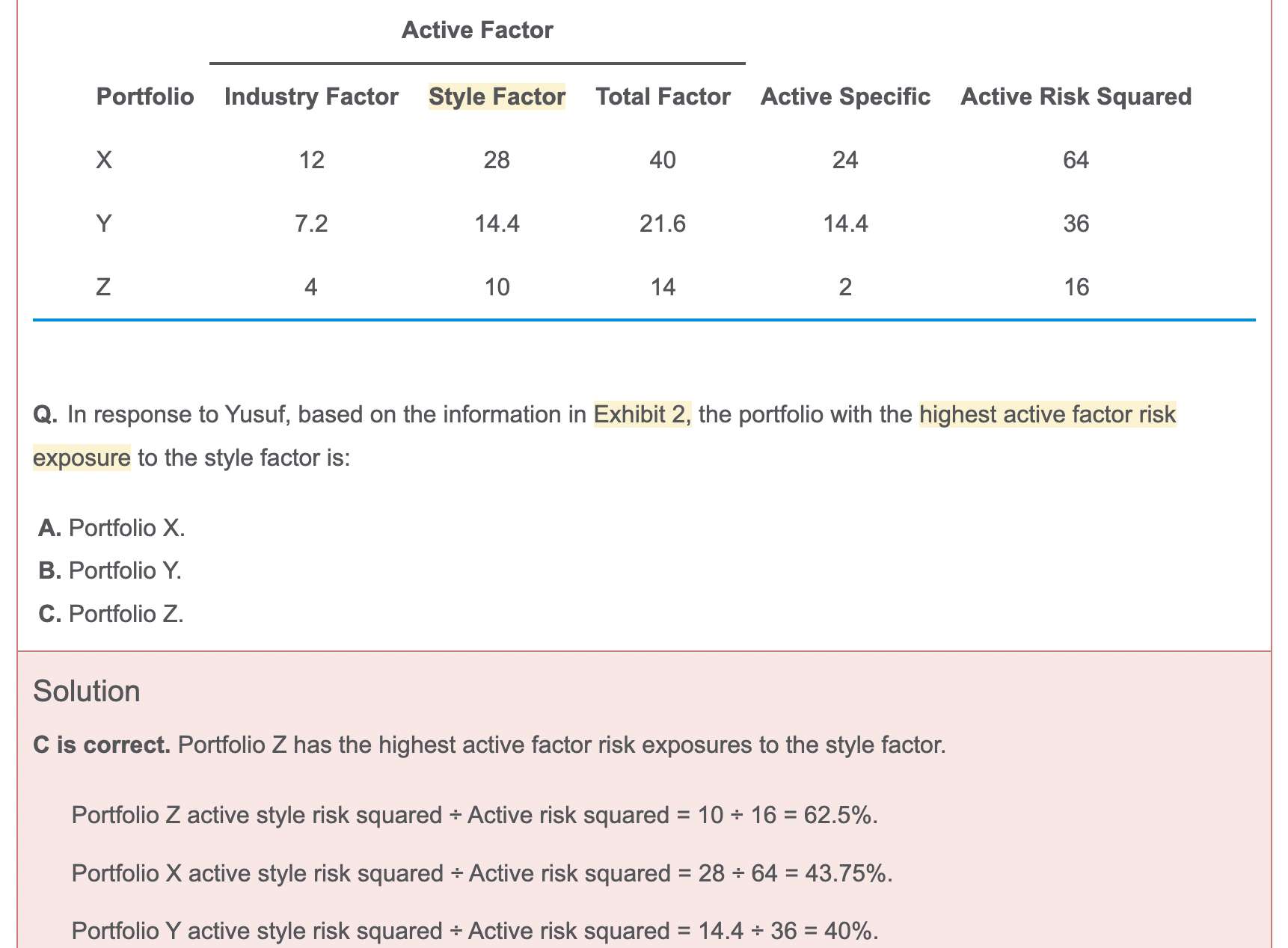This screenshot has width=1288, height=948.
Task: Click the Portfolio column header
Action: (x=145, y=96)
